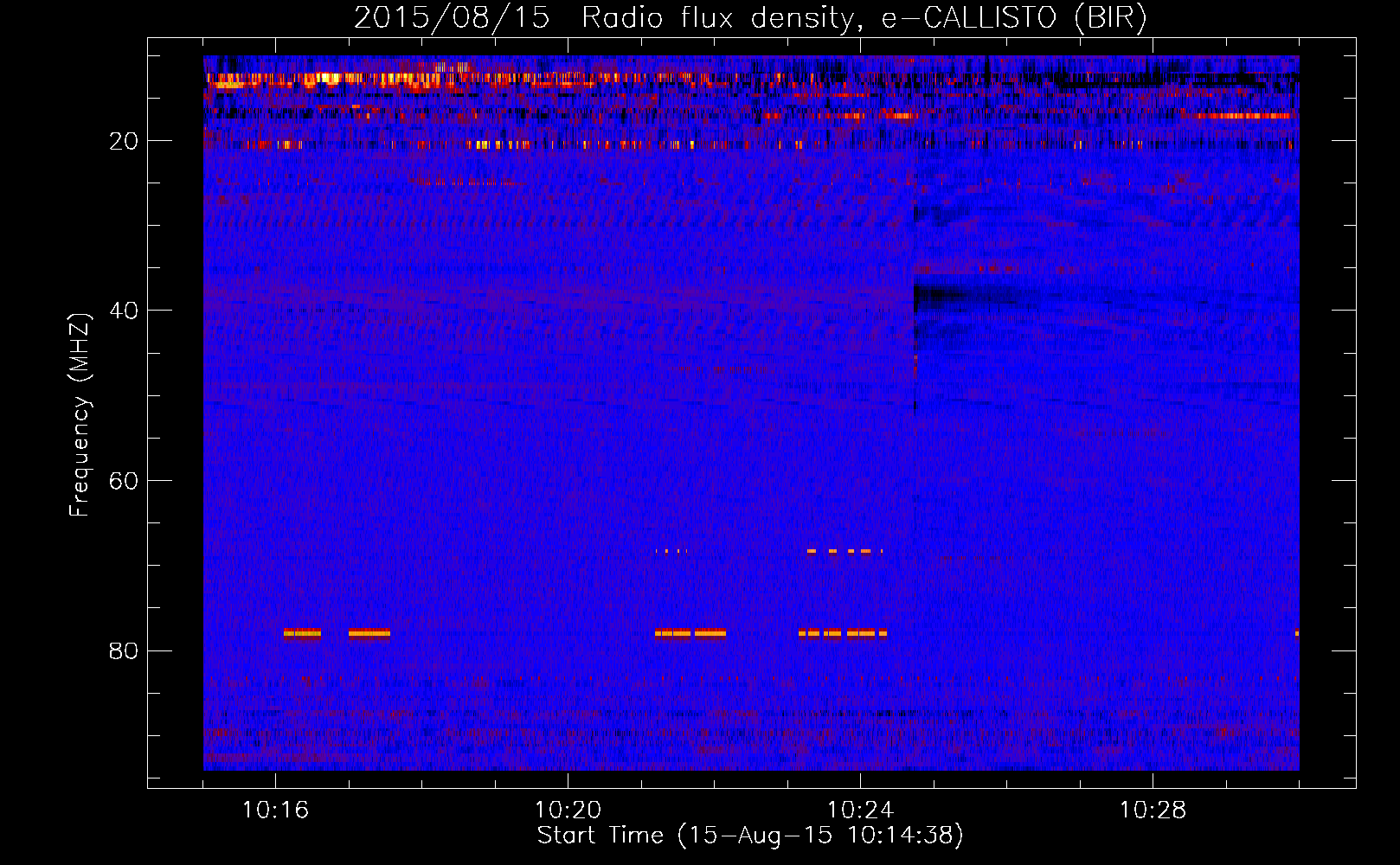1400x865 pixels.
Task: Click the x-axis label 'Start Time (15-Aug-15 10:14:38)'
Action: (x=750, y=836)
